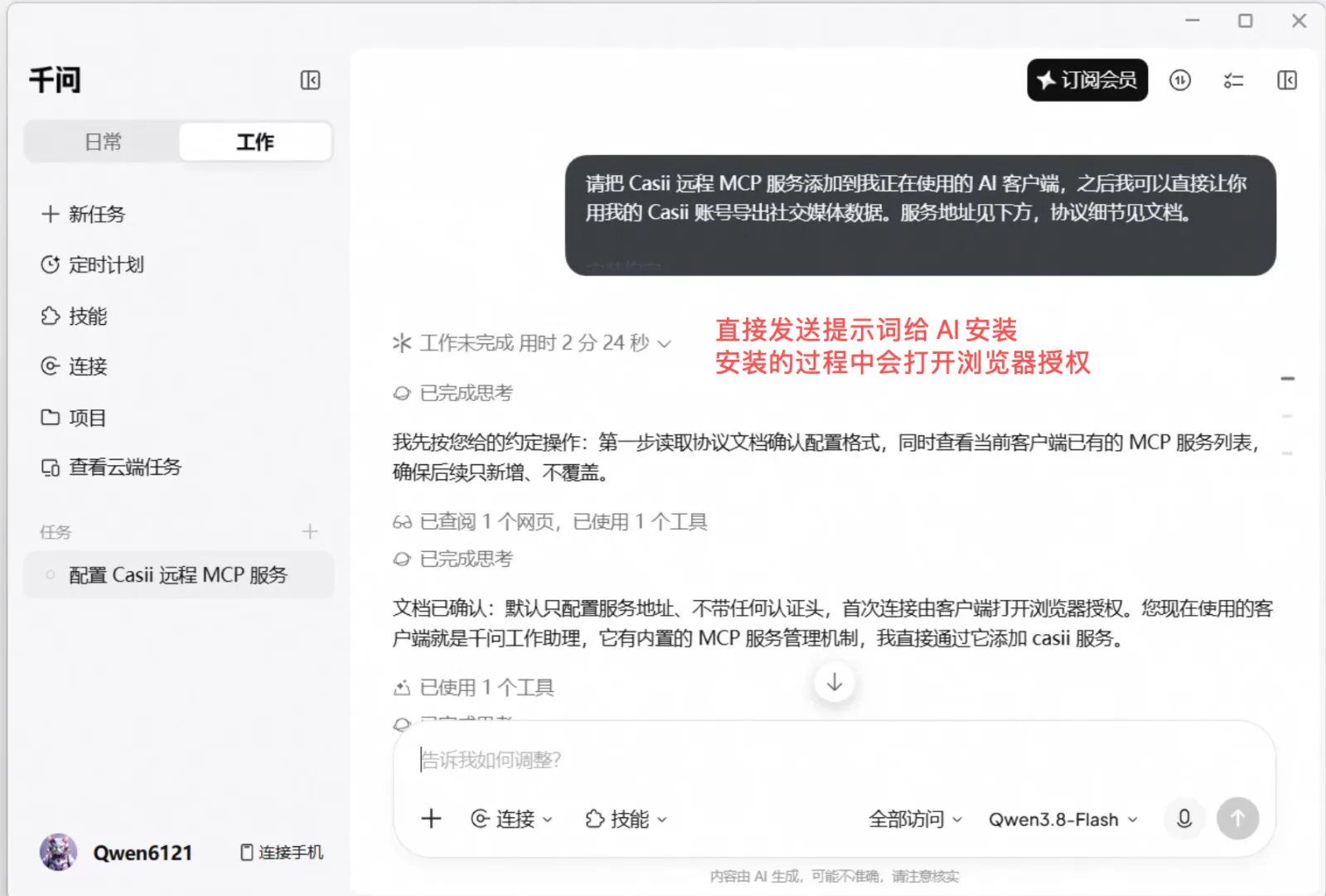This screenshot has height=896, width=1326.
Task: Open the circular counter icon in header
Action: pyautogui.click(x=1180, y=80)
